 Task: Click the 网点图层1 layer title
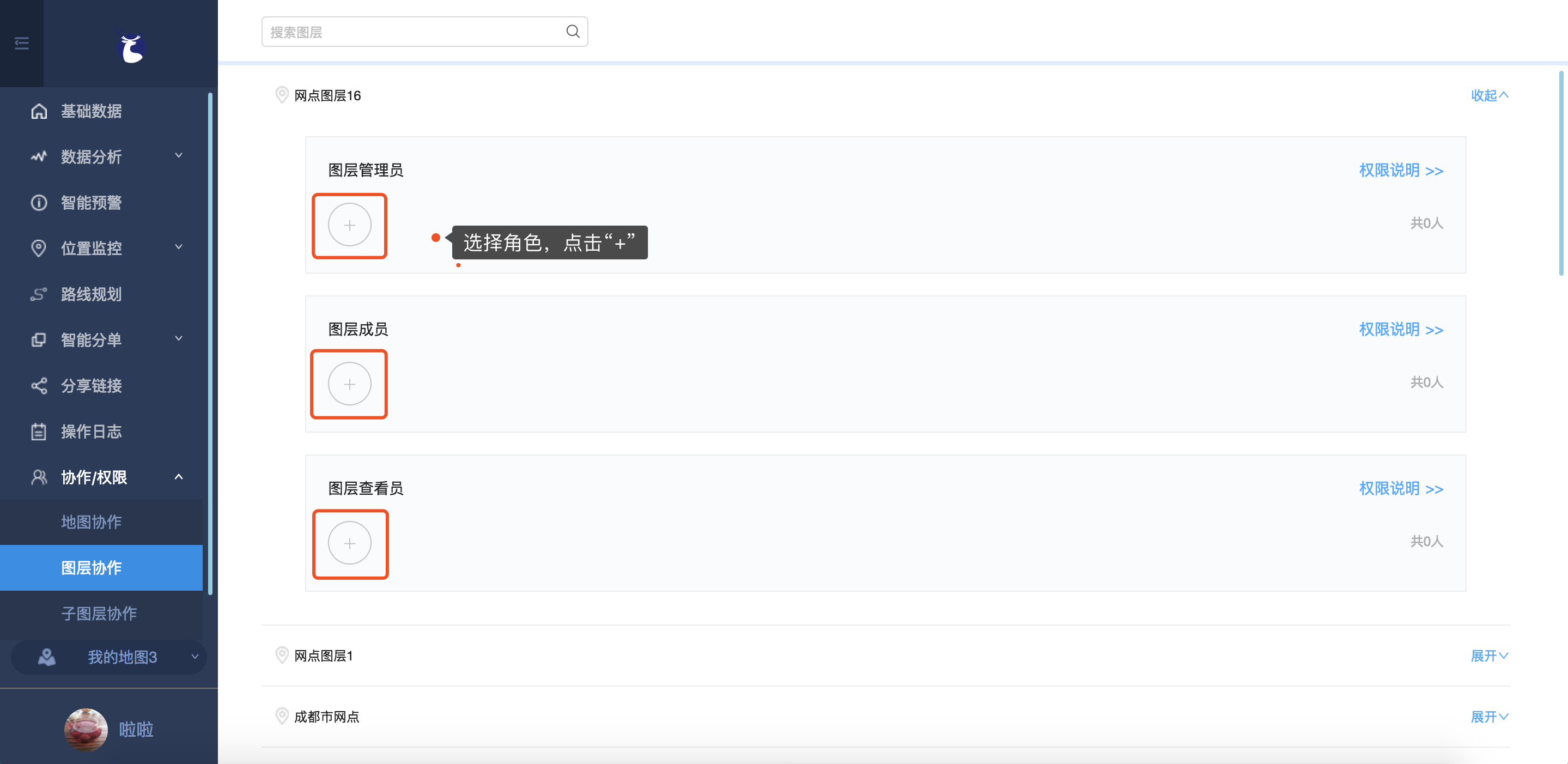(323, 656)
